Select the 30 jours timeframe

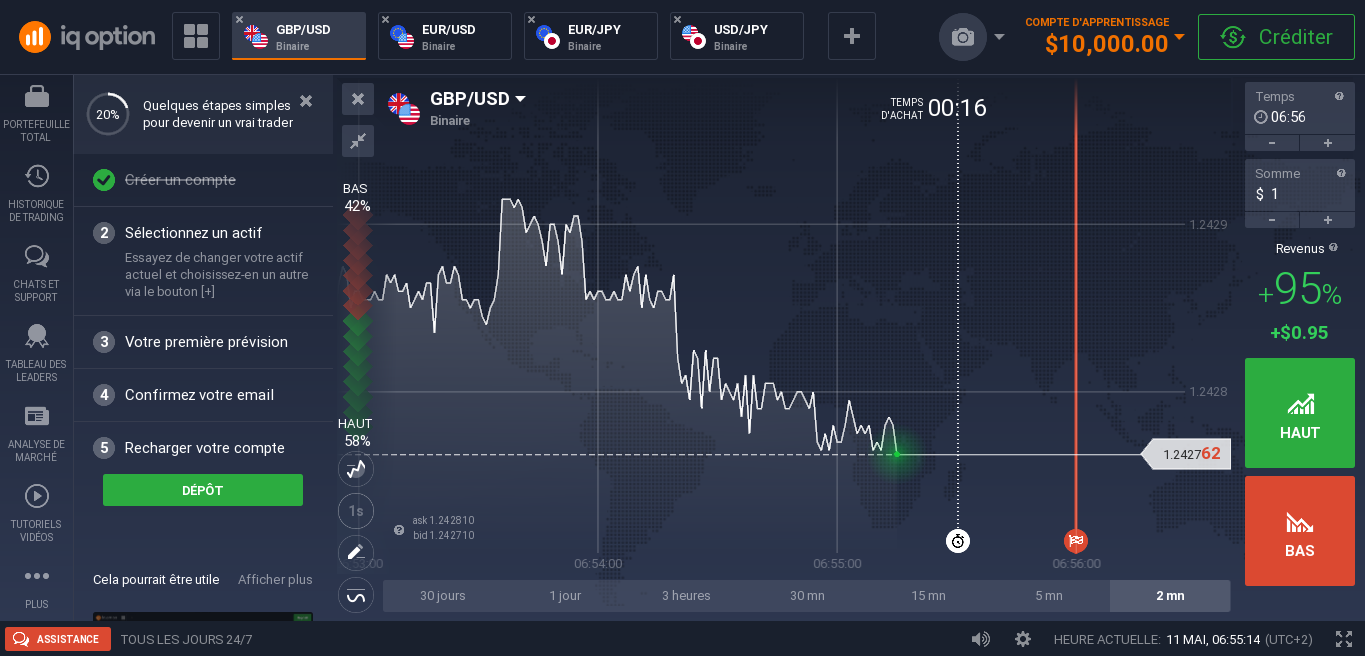click(443, 596)
